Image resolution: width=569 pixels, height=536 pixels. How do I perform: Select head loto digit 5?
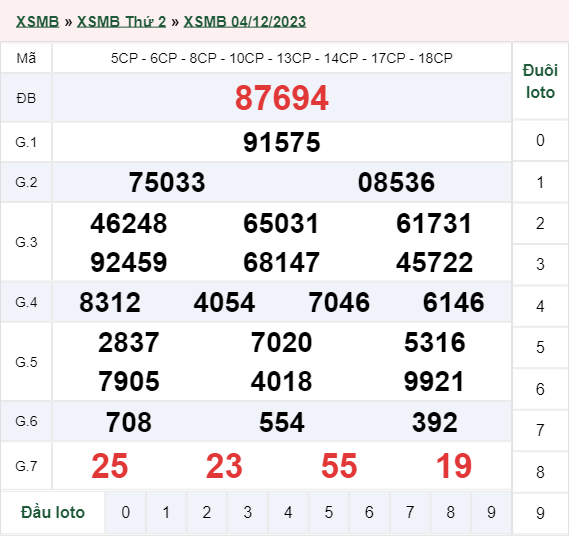coord(329,512)
